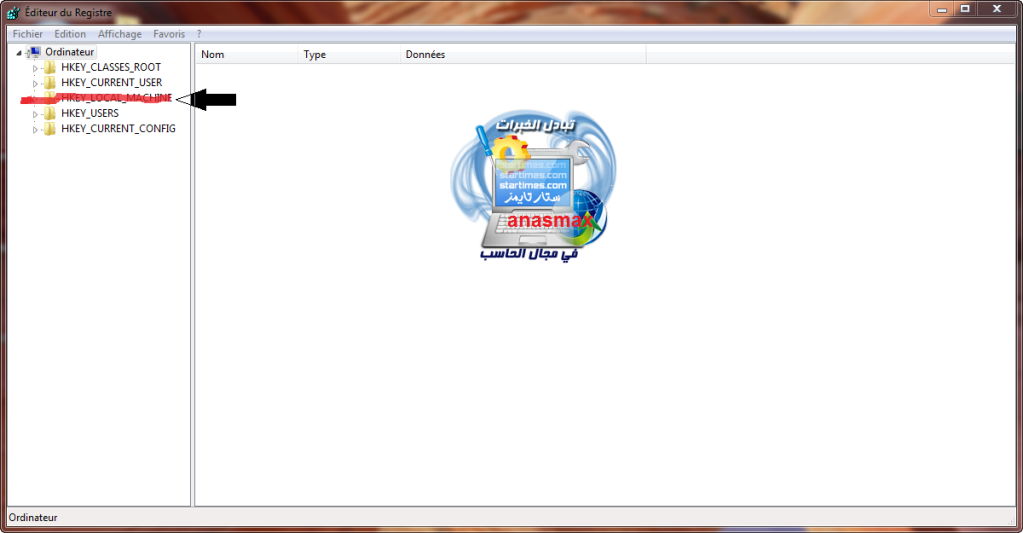Click the HKEY_USERS folder icon
Image resolution: width=1023 pixels, height=533 pixels.
point(50,114)
